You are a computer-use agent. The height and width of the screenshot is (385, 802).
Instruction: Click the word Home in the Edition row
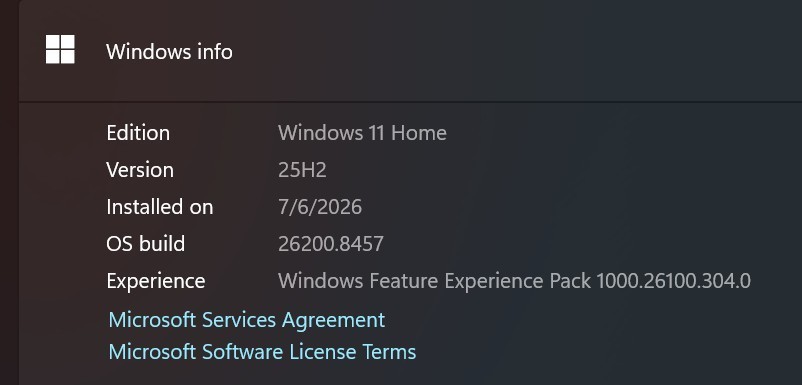coord(418,133)
